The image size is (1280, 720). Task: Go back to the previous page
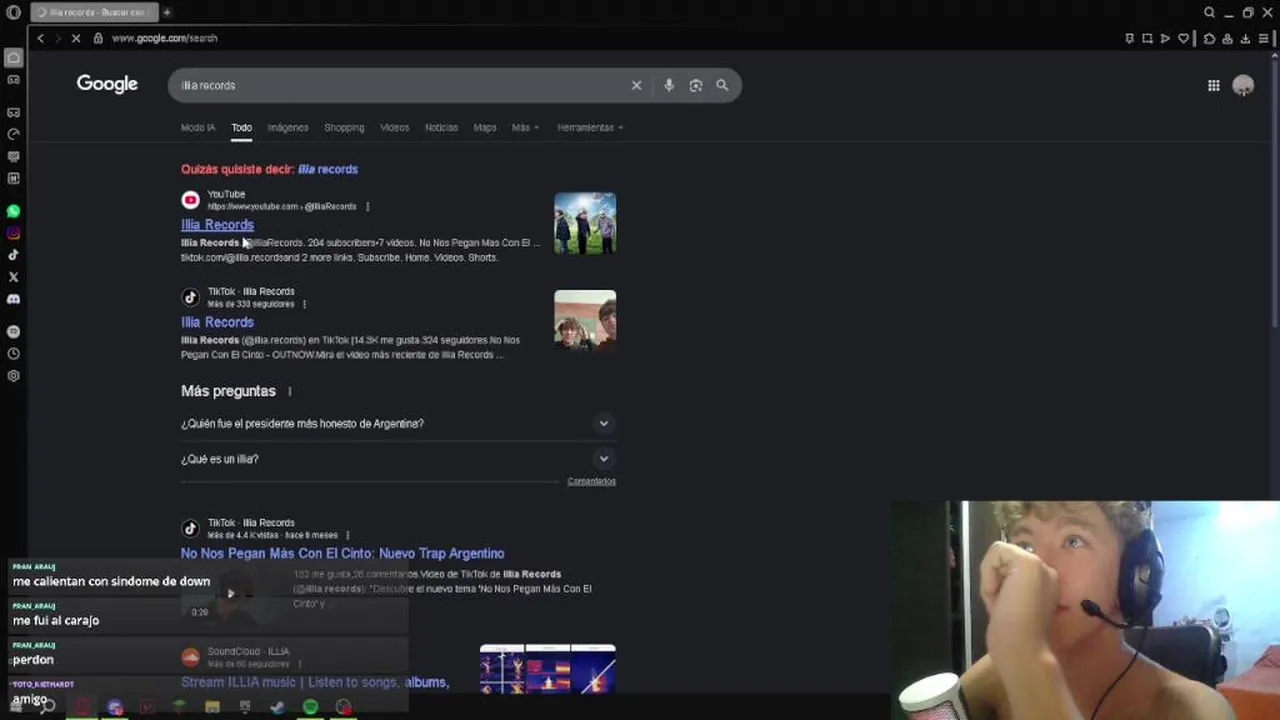[x=40, y=38]
